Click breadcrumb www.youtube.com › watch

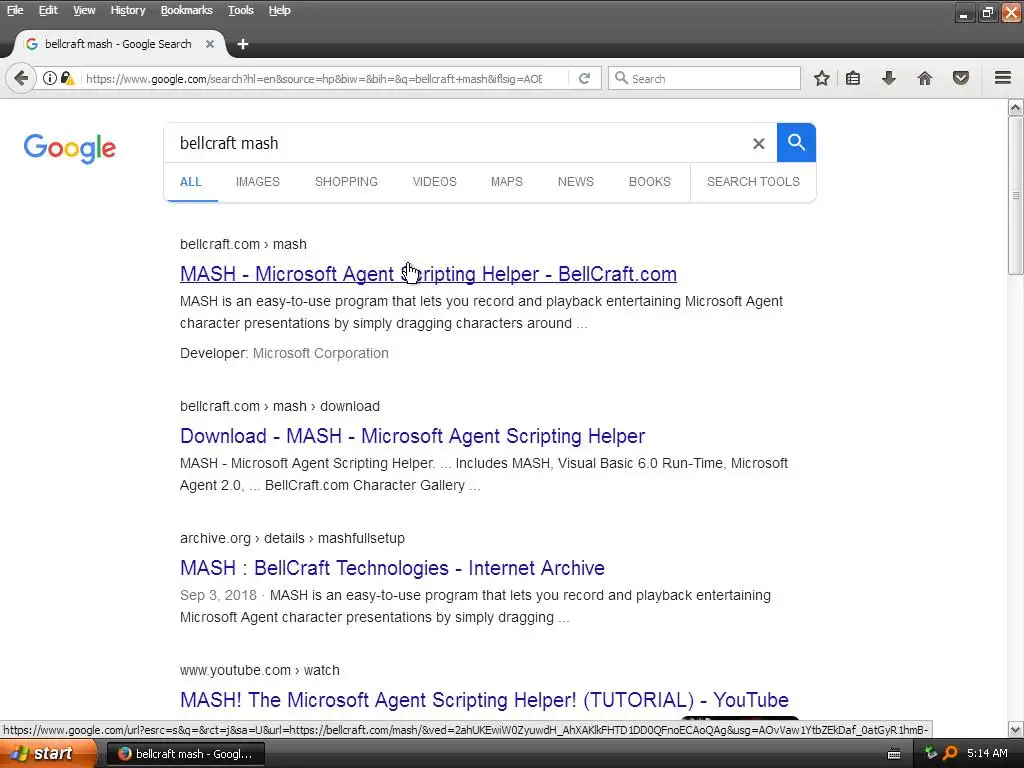coord(260,670)
